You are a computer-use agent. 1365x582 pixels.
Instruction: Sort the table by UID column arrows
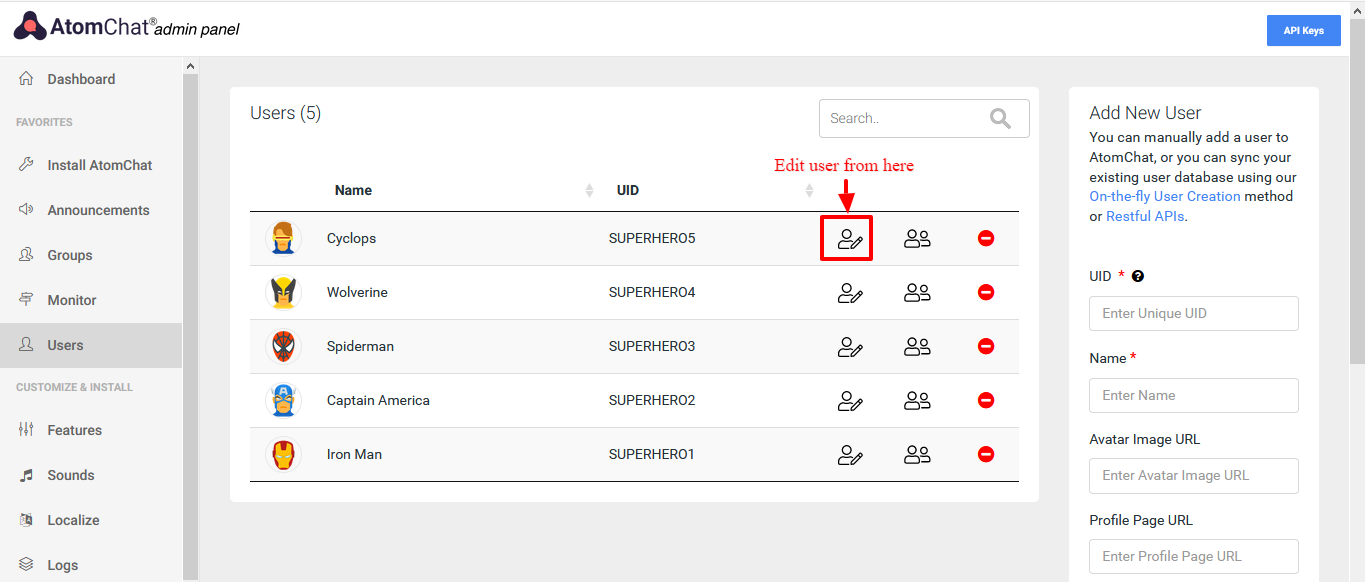coord(809,191)
